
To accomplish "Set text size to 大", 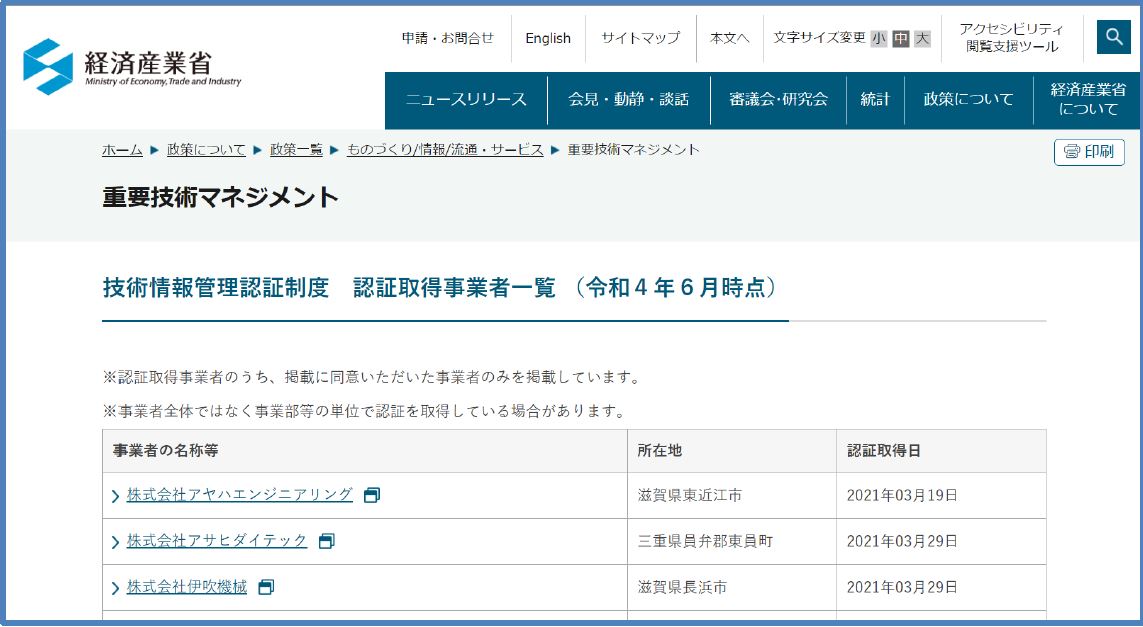I will [923, 39].
